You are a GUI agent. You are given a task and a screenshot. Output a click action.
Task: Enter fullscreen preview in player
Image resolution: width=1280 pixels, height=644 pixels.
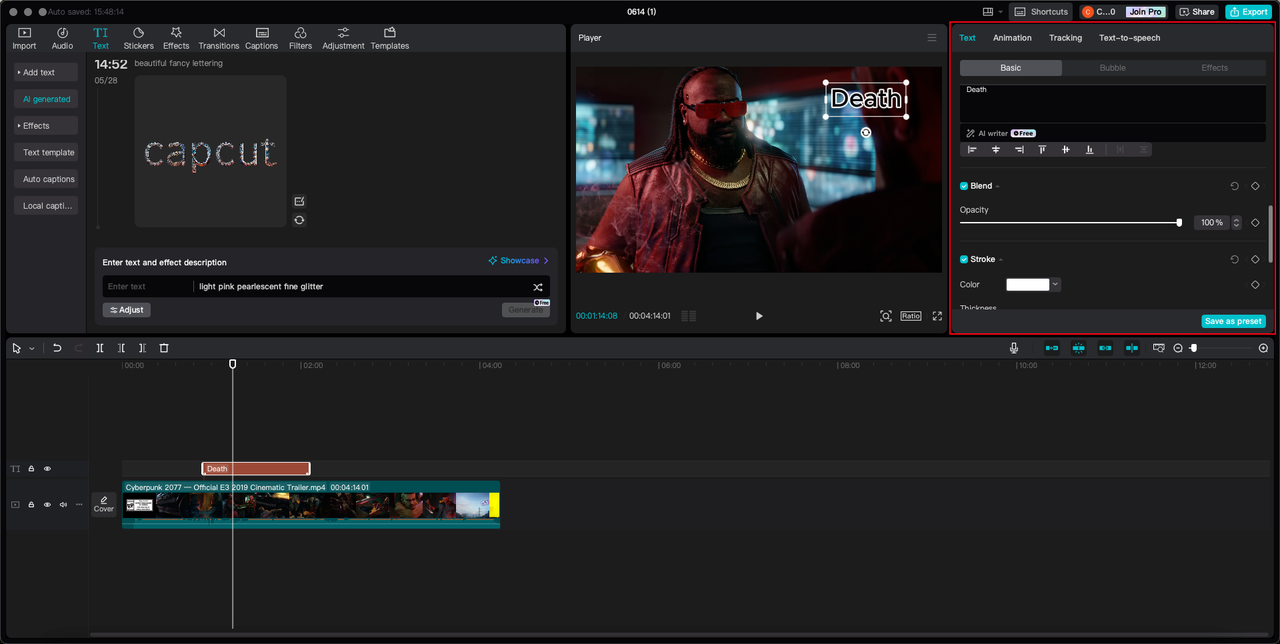[x=937, y=316]
